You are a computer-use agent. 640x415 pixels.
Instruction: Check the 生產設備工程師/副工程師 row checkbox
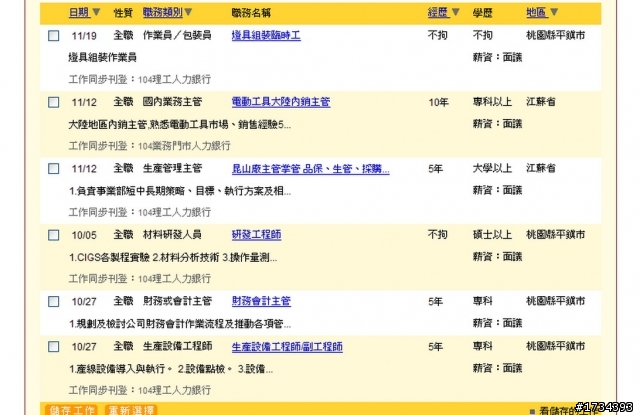(x=53, y=346)
